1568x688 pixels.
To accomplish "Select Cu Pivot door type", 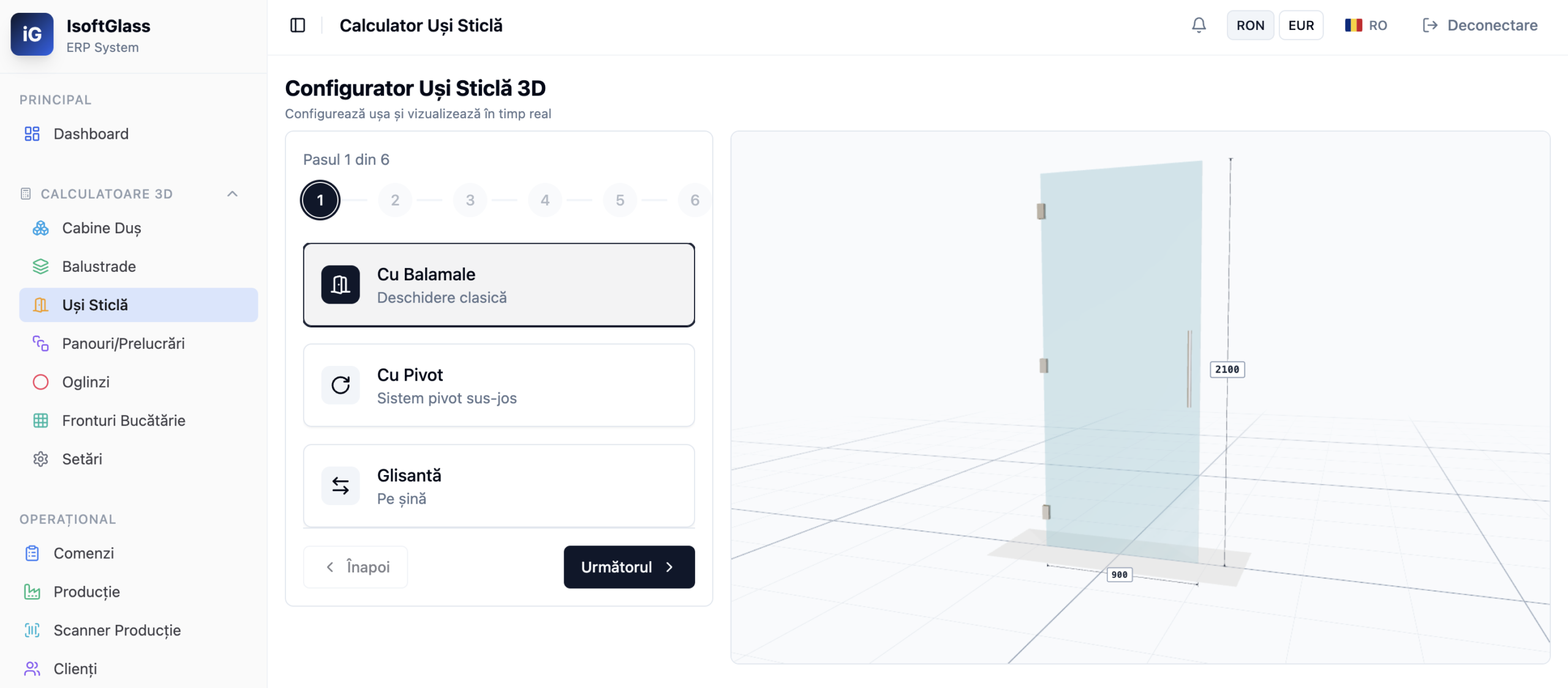I will pos(499,386).
